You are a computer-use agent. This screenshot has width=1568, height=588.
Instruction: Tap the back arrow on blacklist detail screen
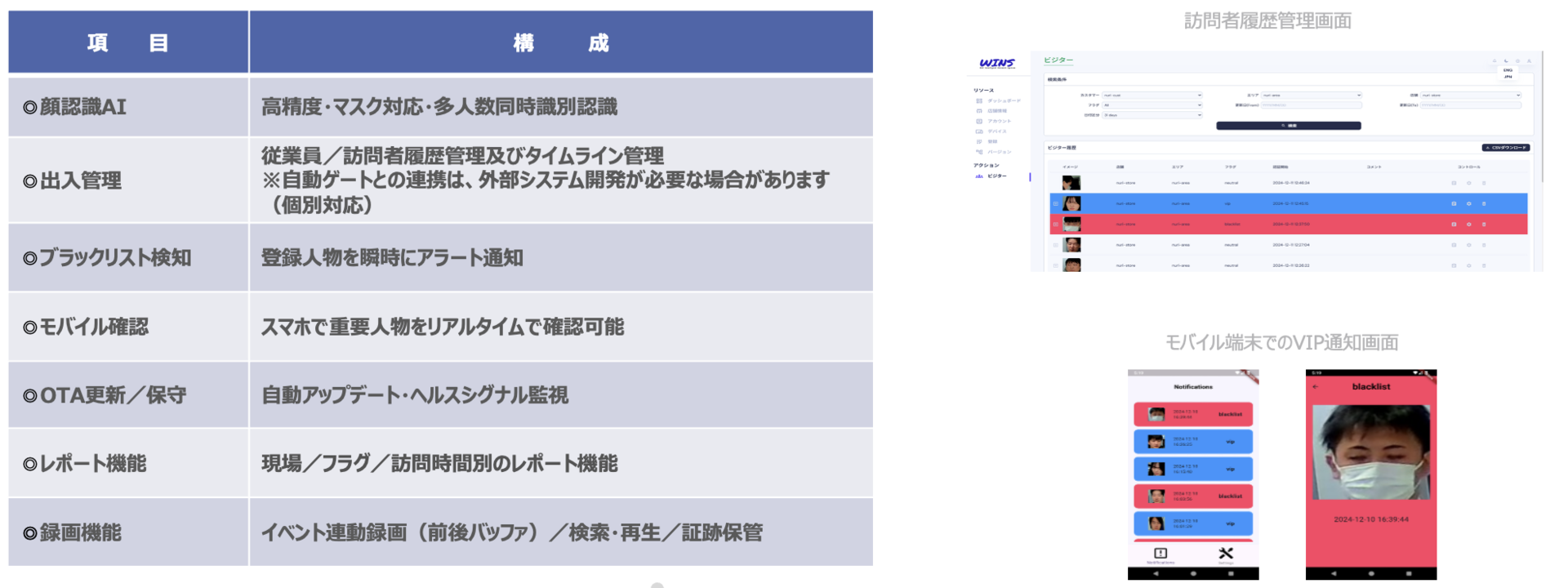coord(1316,387)
